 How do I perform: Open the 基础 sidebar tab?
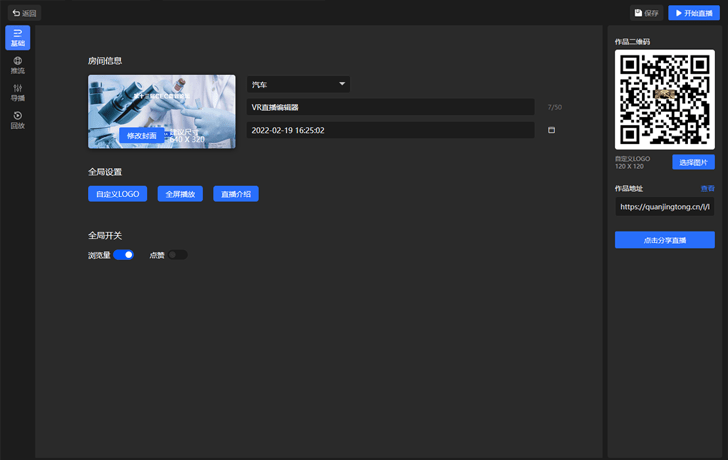(17, 38)
